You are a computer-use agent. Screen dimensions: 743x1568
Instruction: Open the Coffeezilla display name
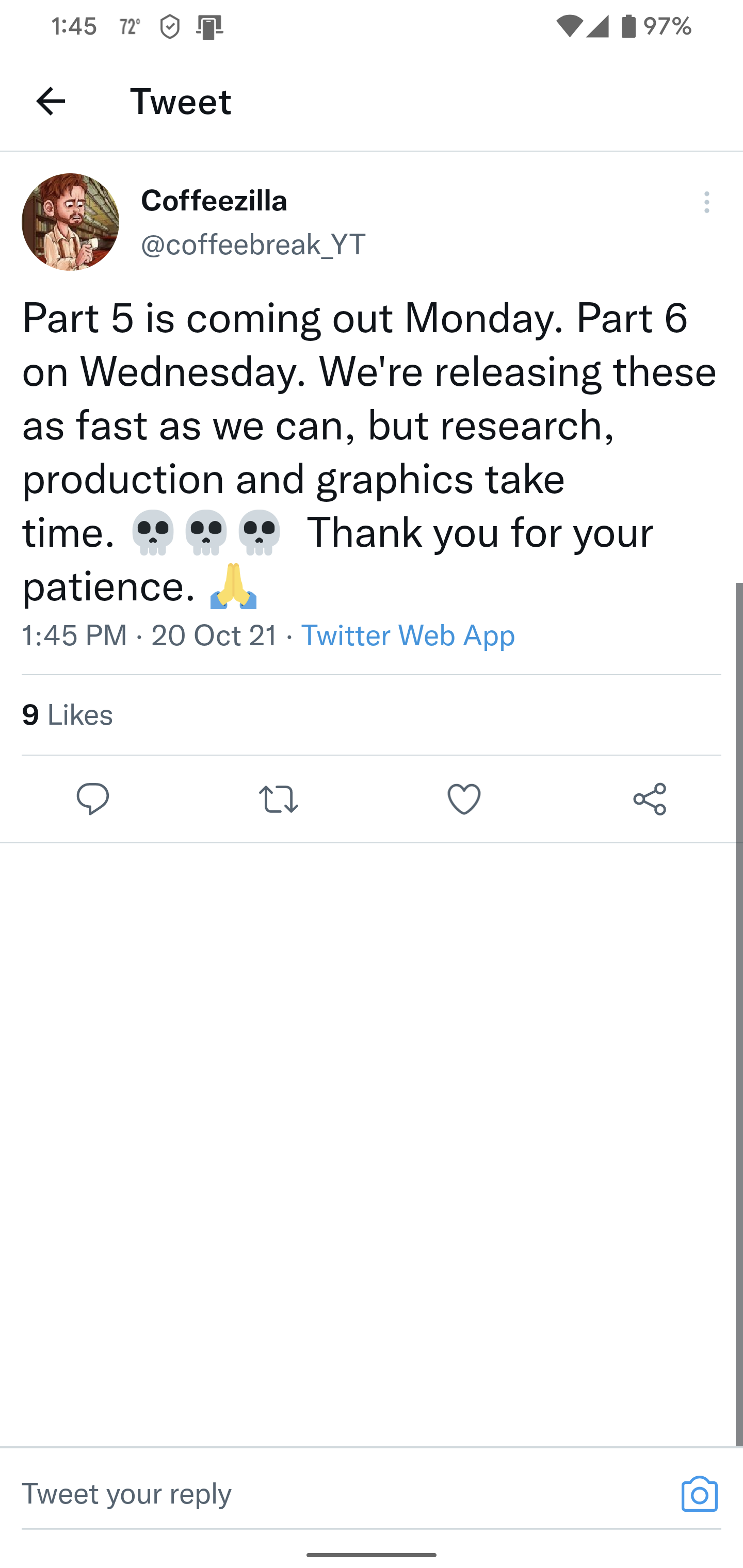click(x=214, y=201)
